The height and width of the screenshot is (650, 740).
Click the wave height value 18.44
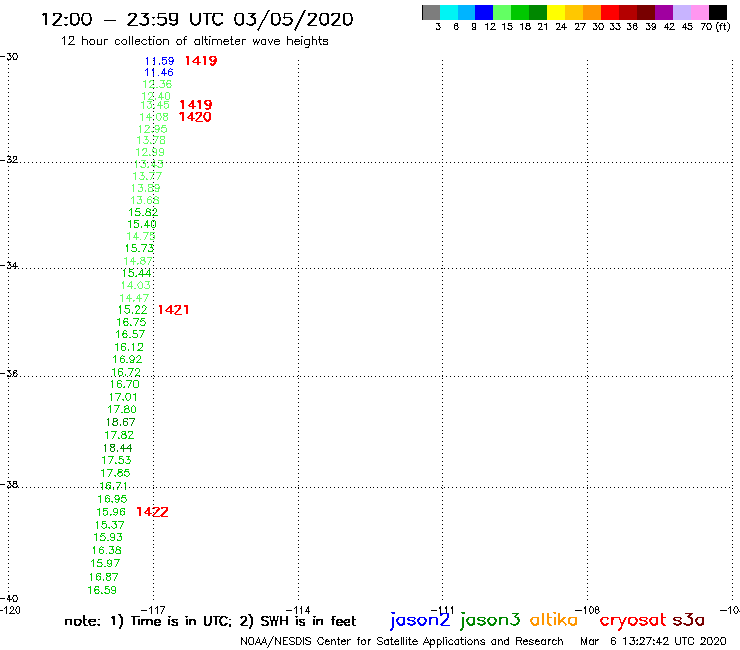pos(118,448)
